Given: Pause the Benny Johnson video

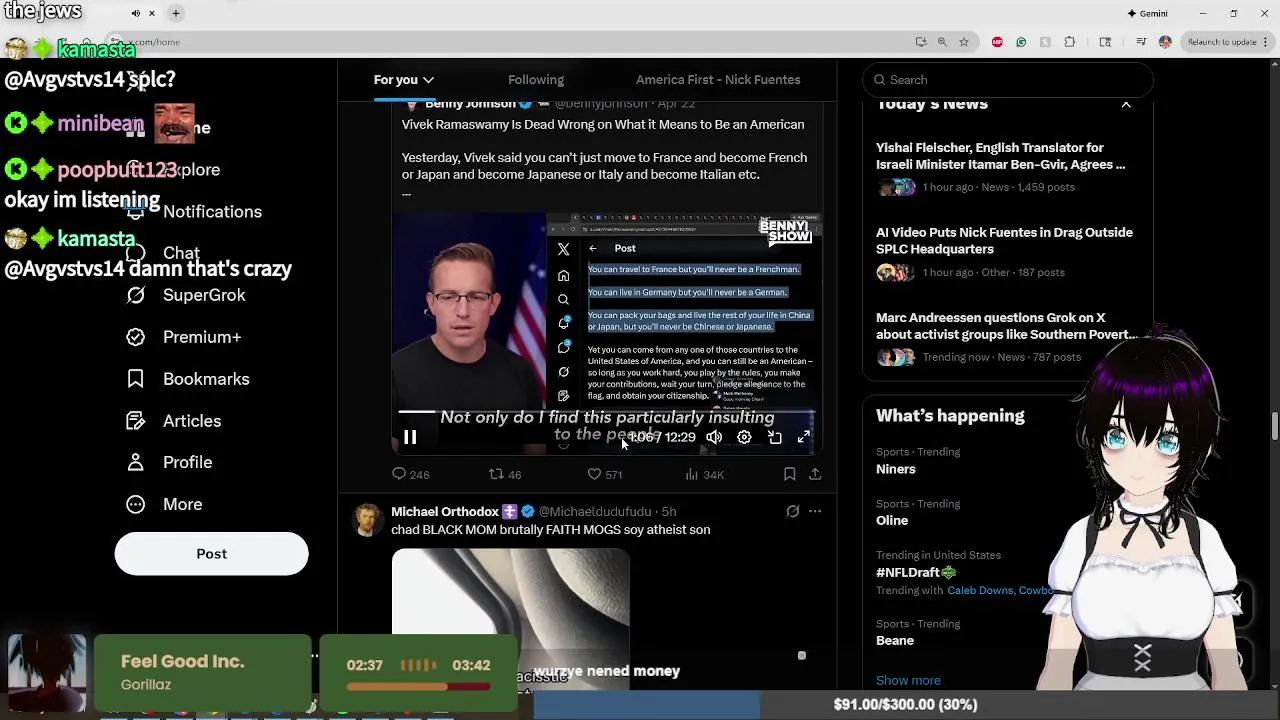Looking at the screenshot, I should click(x=410, y=437).
